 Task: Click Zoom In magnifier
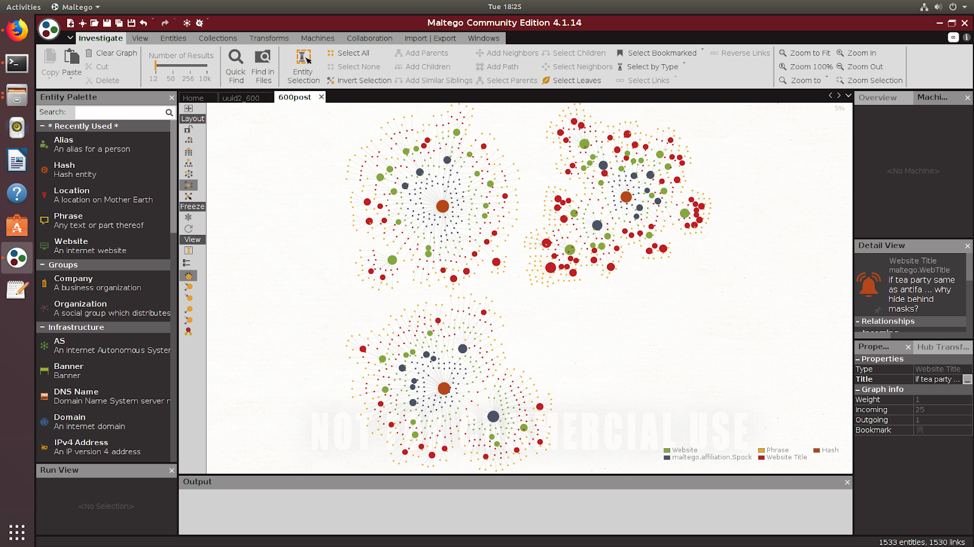pyautogui.click(x=855, y=53)
